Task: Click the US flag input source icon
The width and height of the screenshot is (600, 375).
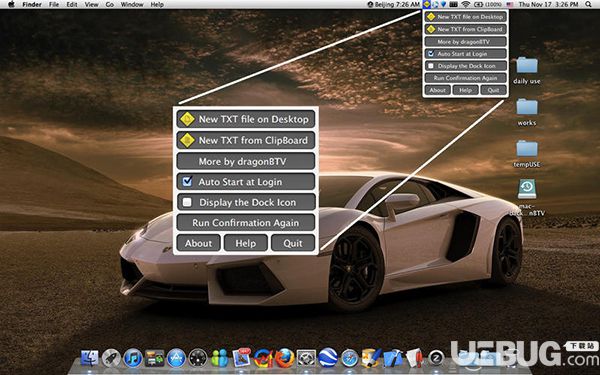Action: (510, 5)
